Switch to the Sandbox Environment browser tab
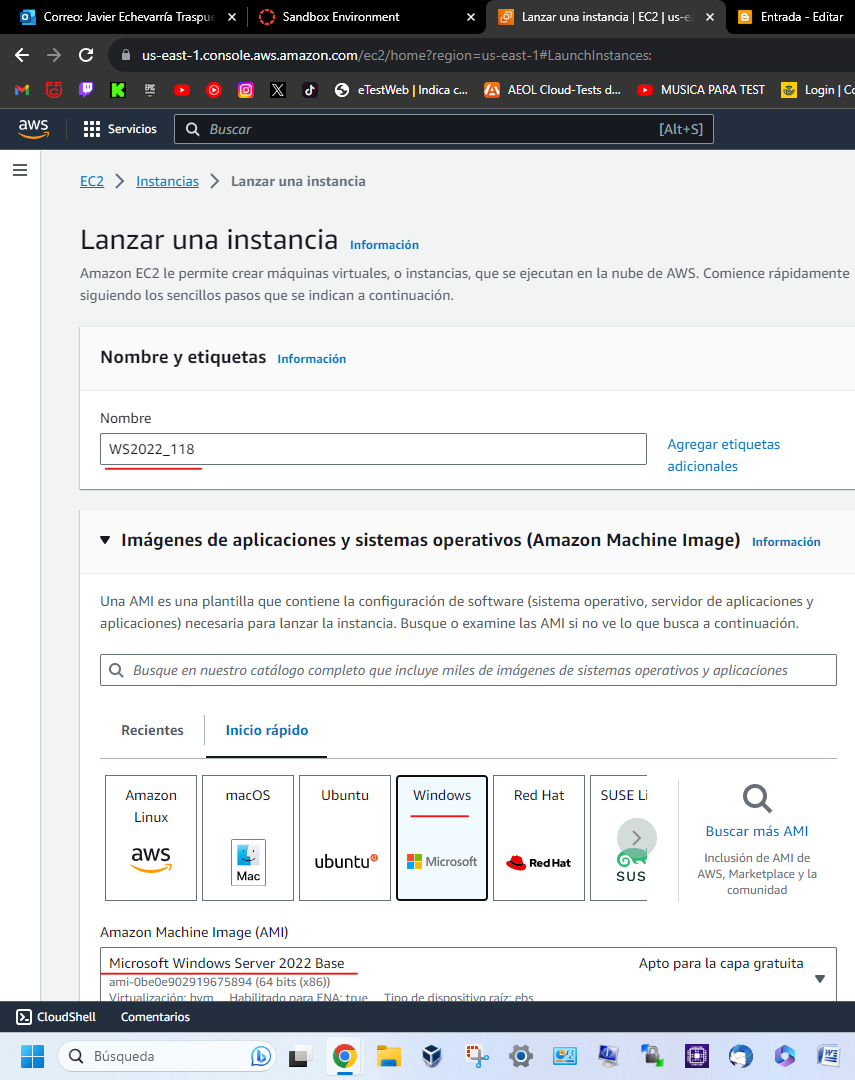Viewport: 855px width, 1080px height. coord(365,17)
